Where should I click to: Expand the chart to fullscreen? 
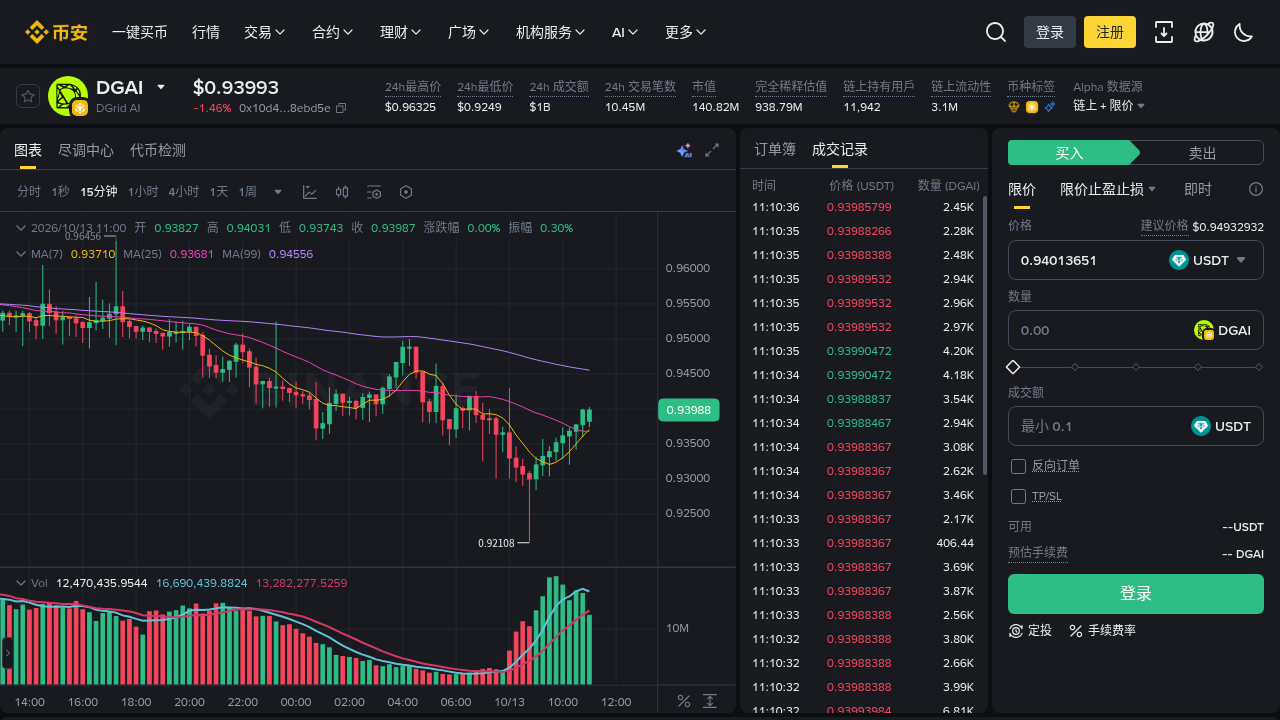pos(712,150)
